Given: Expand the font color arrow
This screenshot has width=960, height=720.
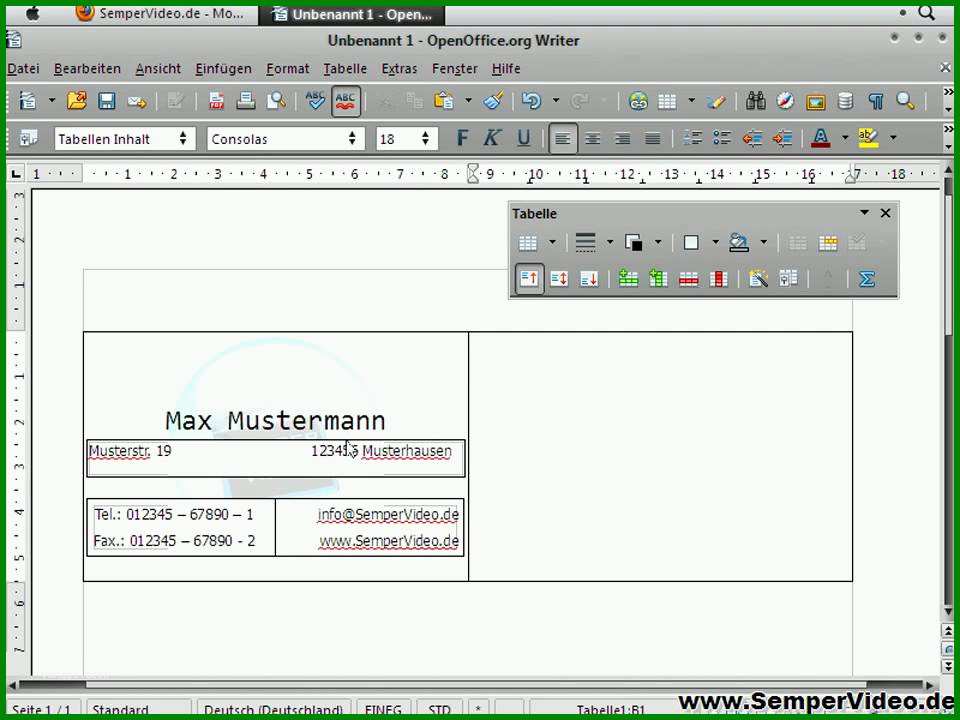Looking at the screenshot, I should click(845, 138).
